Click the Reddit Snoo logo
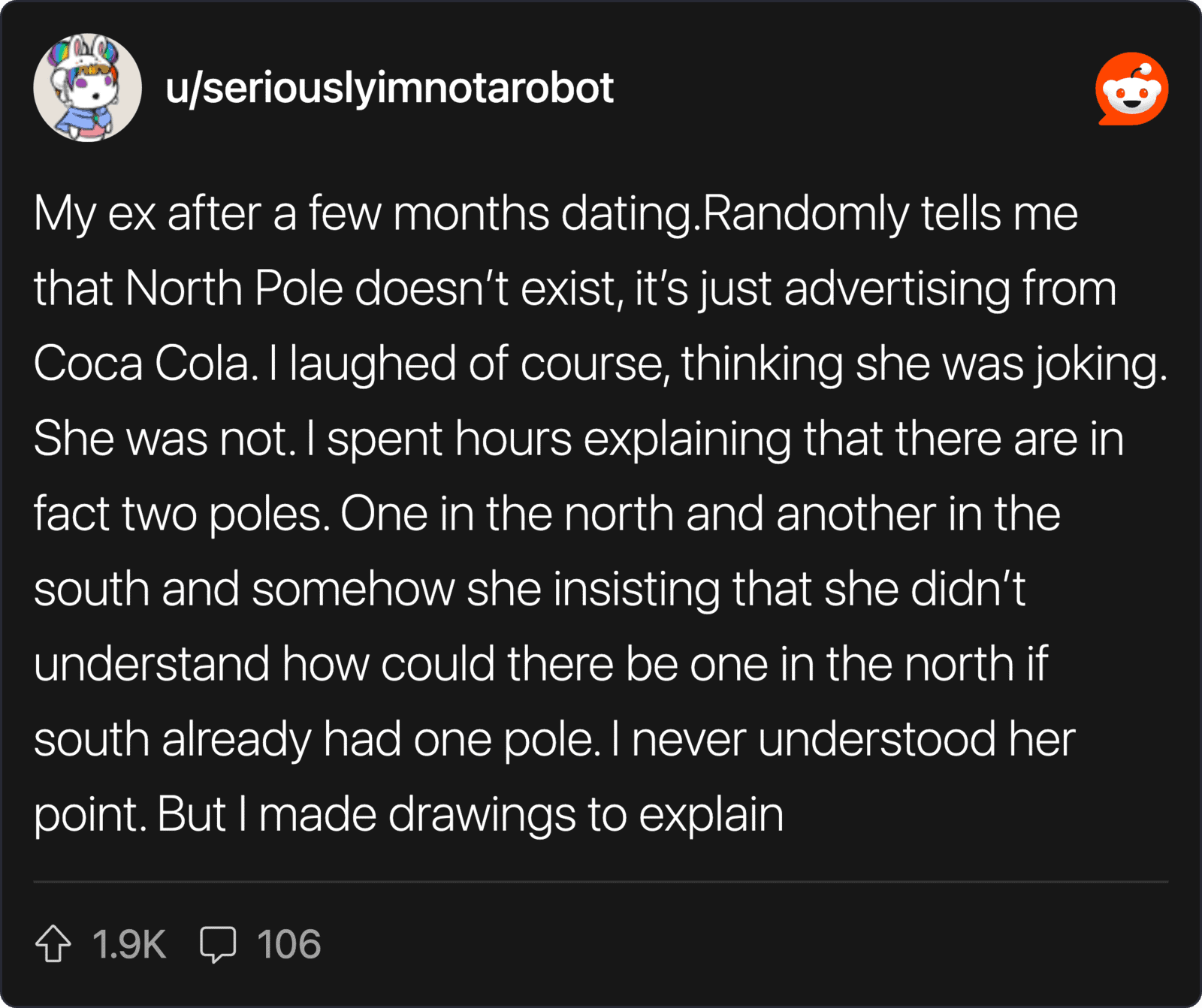The height and width of the screenshot is (1008, 1202). pyautogui.click(x=1132, y=89)
